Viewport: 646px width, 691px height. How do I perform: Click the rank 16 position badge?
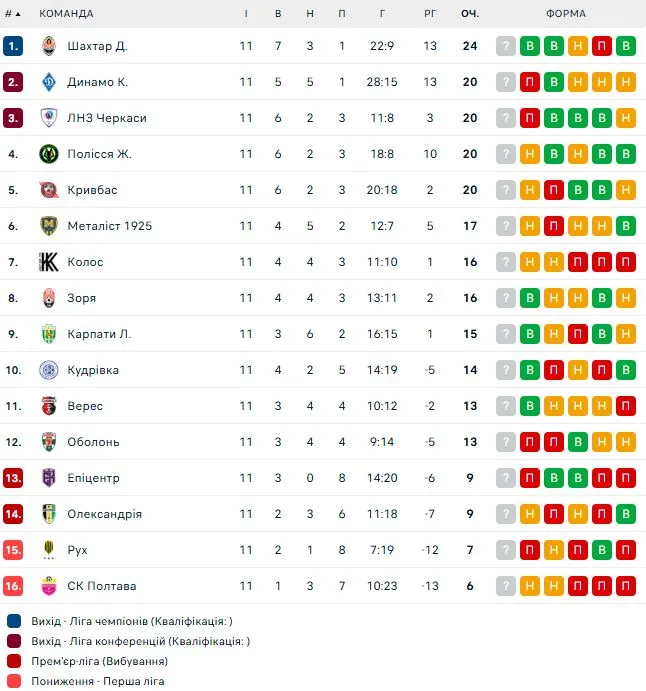[13, 586]
